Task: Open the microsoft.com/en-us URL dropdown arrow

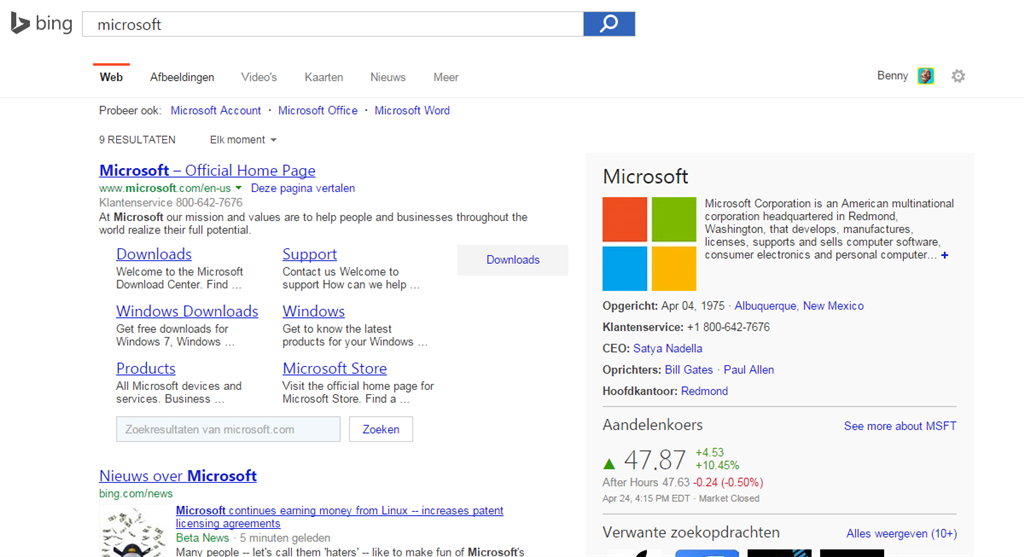Action: (x=238, y=188)
